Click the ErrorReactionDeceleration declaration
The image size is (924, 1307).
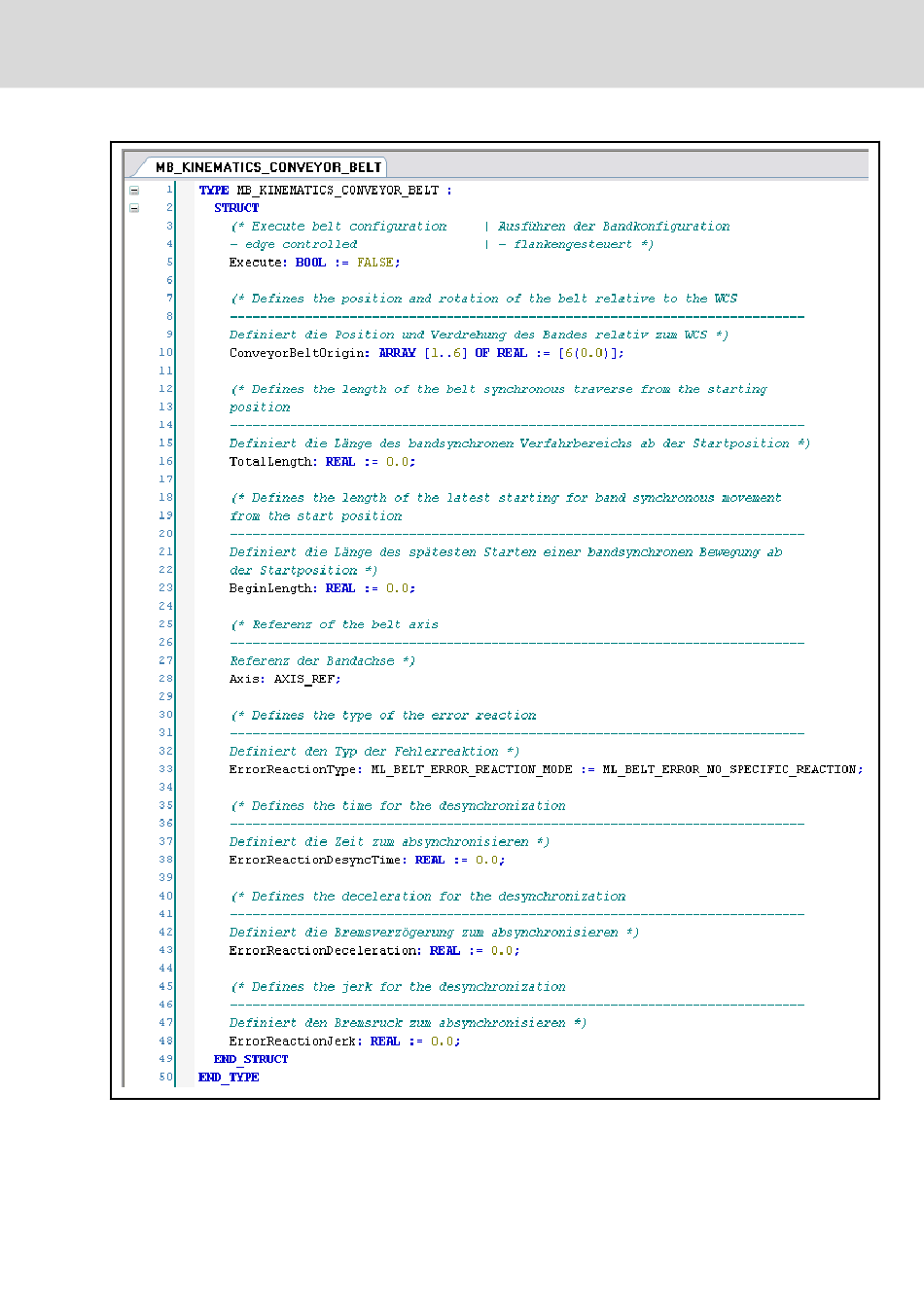tap(374, 950)
